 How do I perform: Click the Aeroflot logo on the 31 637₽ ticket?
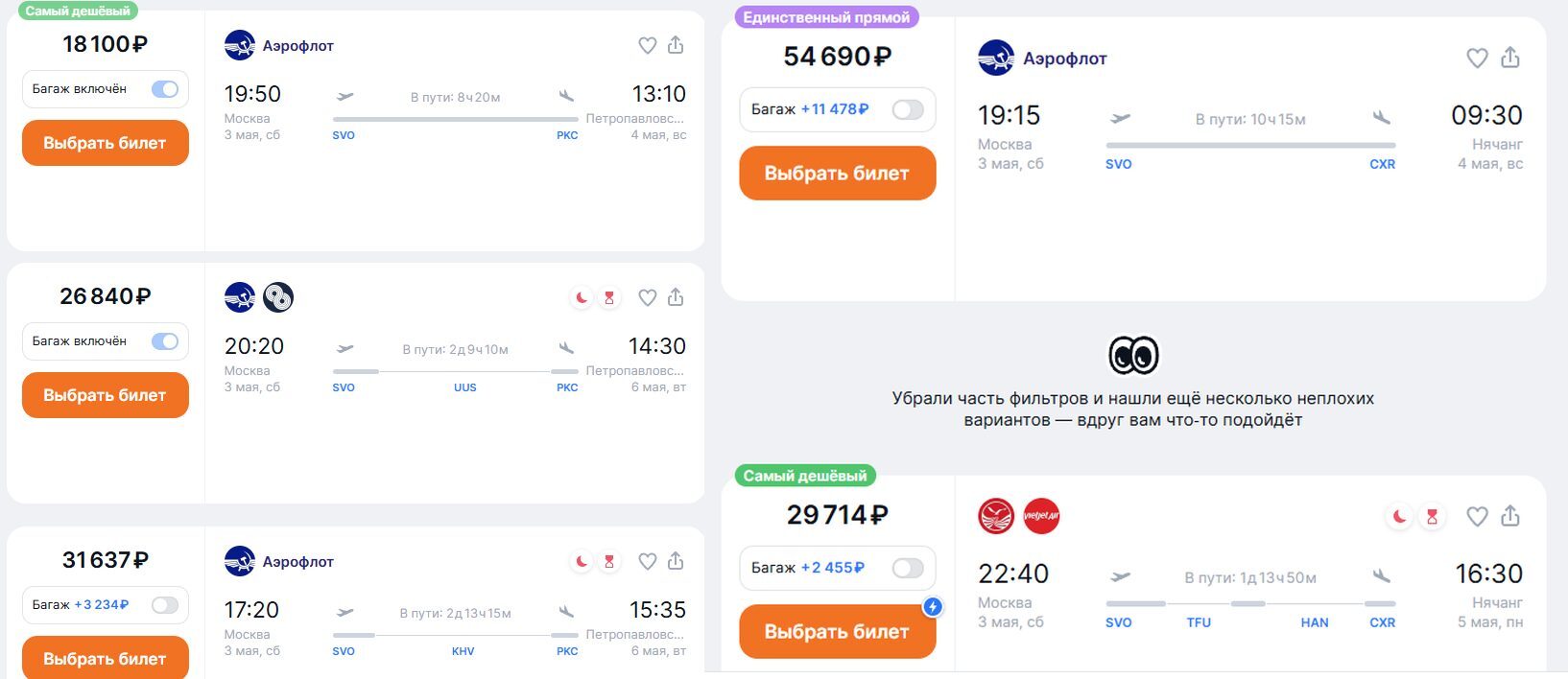[x=240, y=561]
